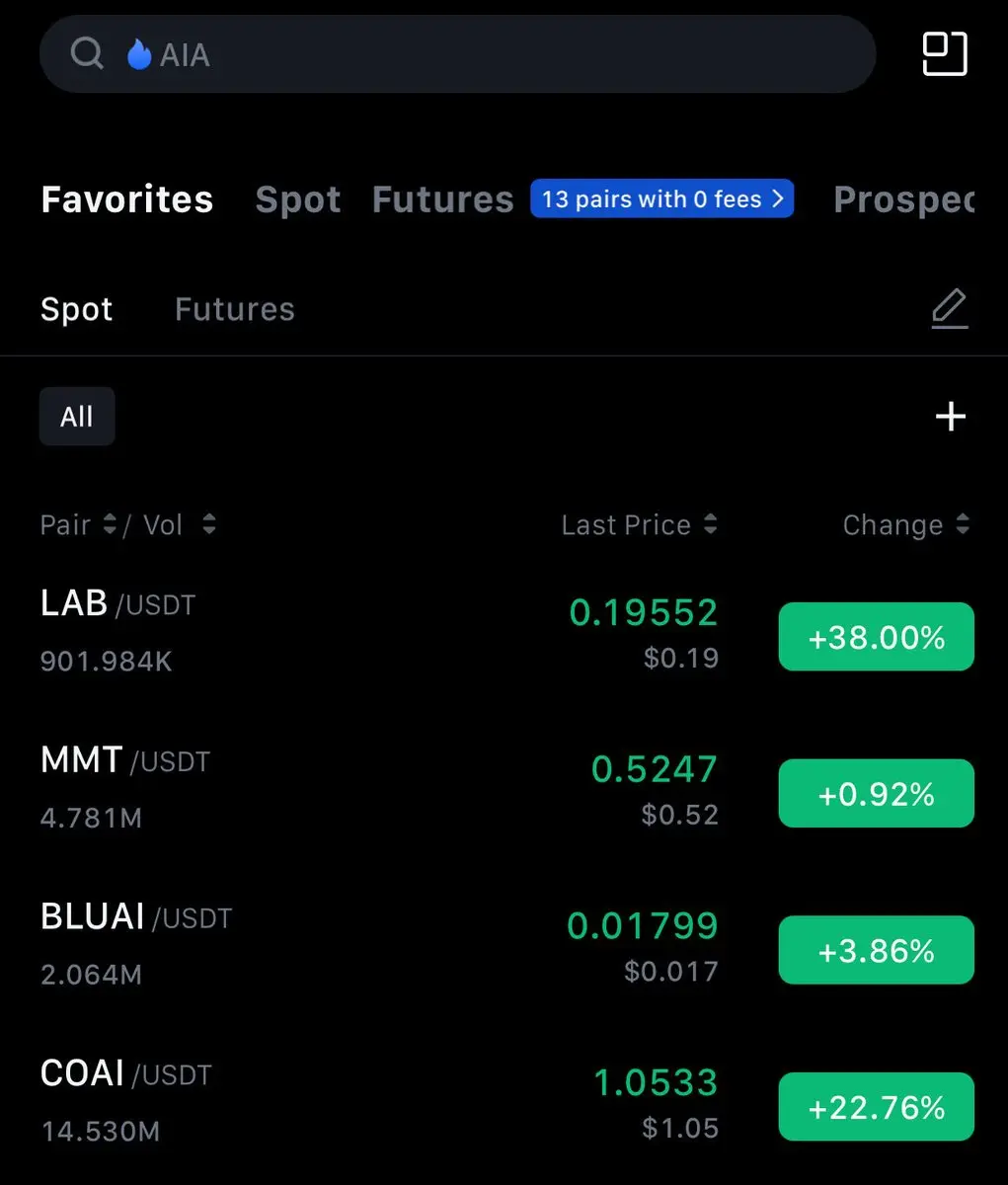Sort by Vol arrows icon
Screen dimensions: 1008x1185
[x=208, y=524]
